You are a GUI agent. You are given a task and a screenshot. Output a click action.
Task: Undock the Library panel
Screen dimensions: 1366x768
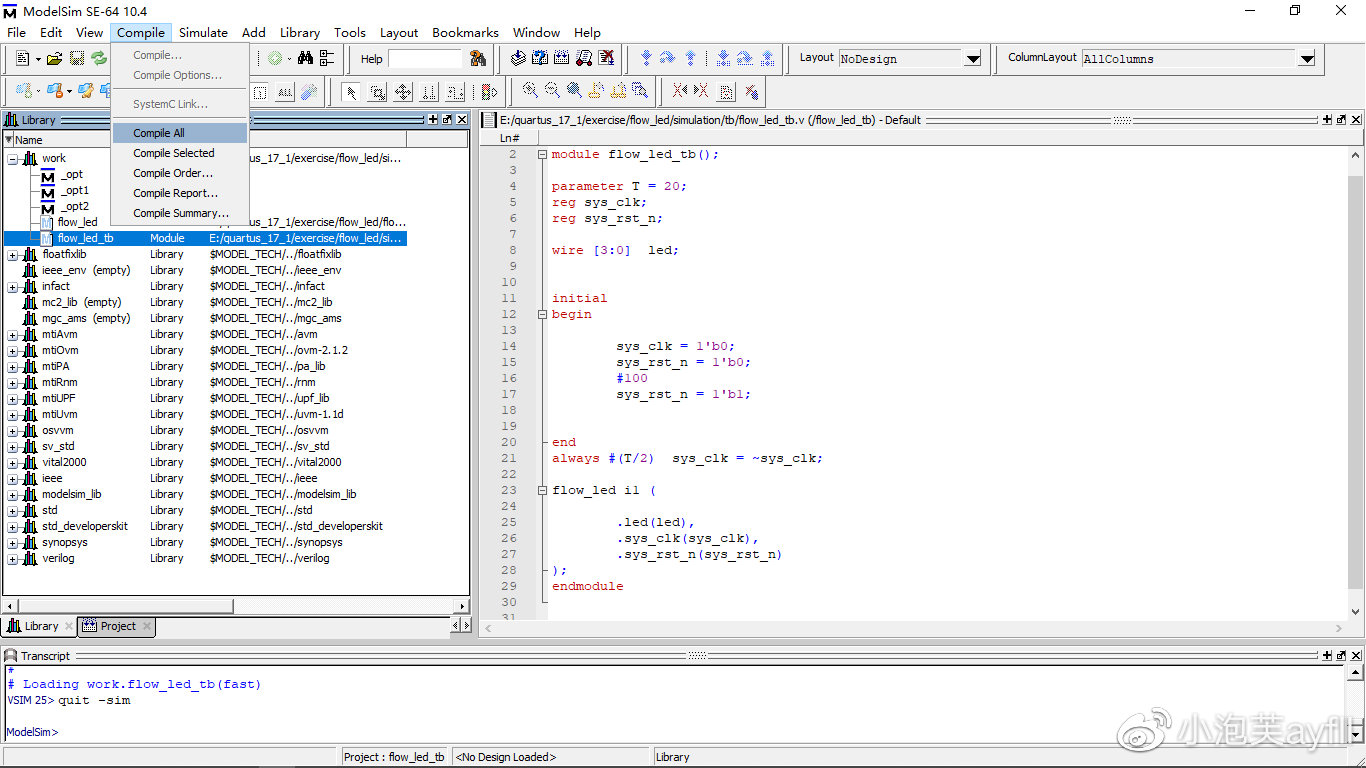tap(446, 120)
